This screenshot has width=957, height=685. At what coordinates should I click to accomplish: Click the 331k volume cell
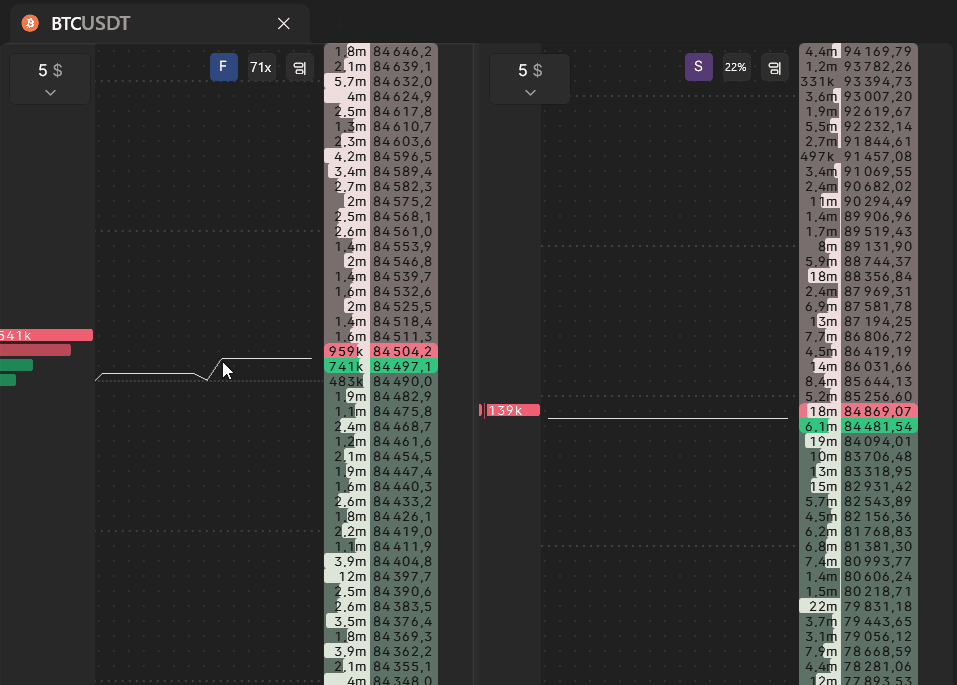(820, 81)
